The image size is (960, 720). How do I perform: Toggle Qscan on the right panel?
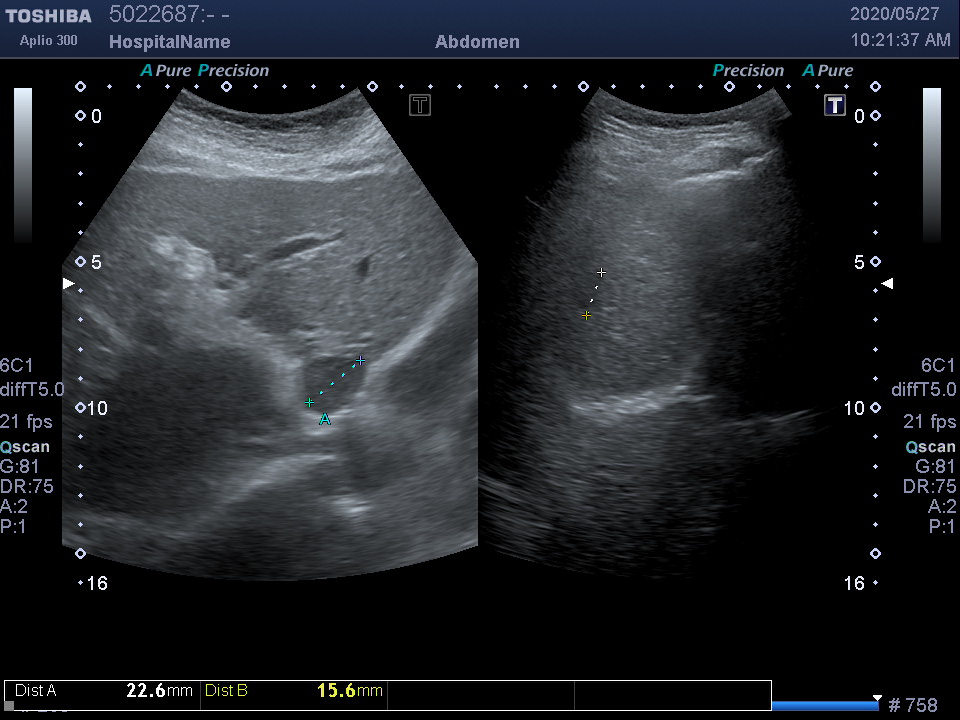tap(930, 447)
